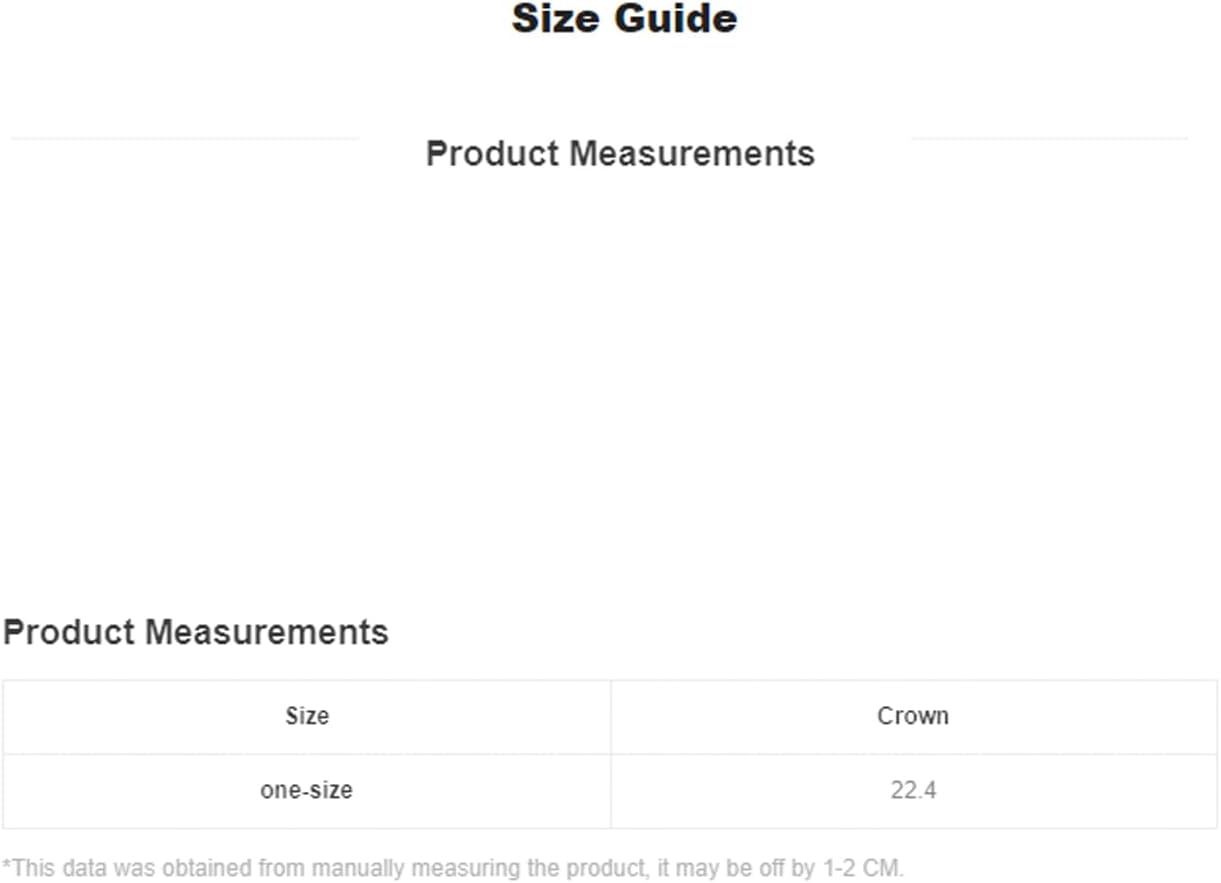Image resolution: width=1221 pixels, height=883 pixels.
Task: Select the centered Product Measurements heading
Action: click(x=620, y=154)
